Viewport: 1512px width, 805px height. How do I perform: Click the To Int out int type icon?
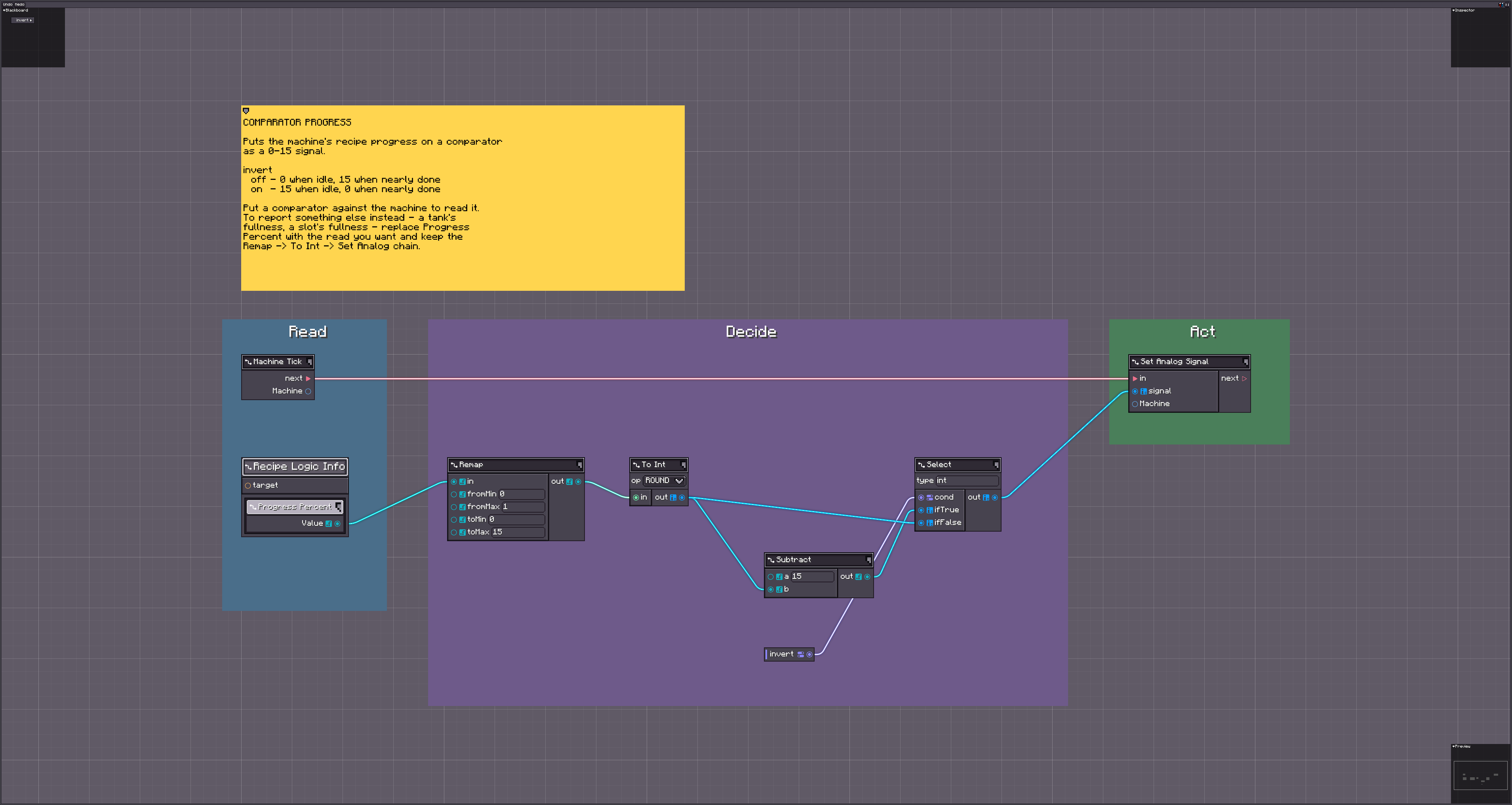point(673,498)
